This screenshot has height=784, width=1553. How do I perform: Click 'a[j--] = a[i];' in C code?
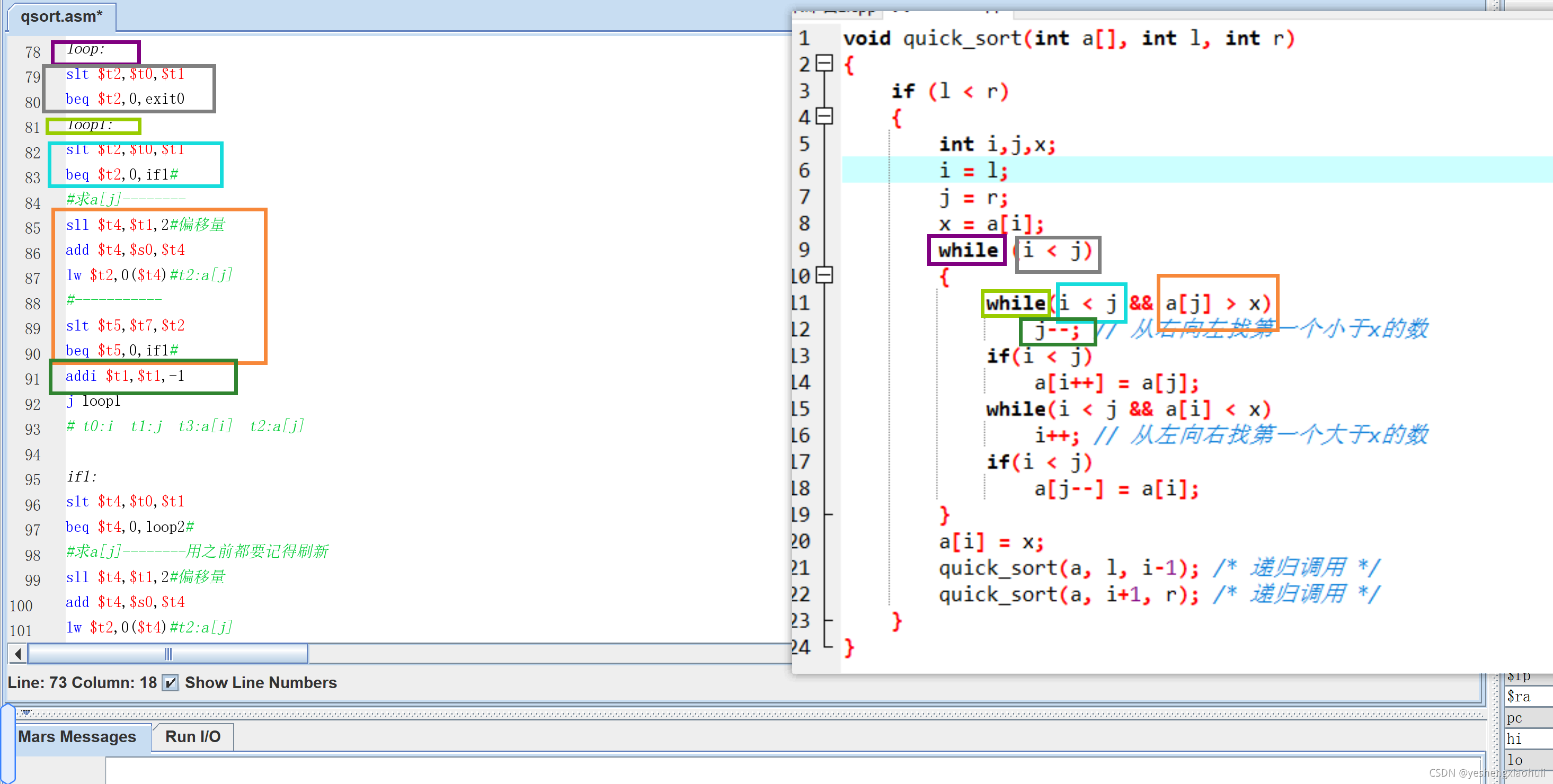(1116, 489)
